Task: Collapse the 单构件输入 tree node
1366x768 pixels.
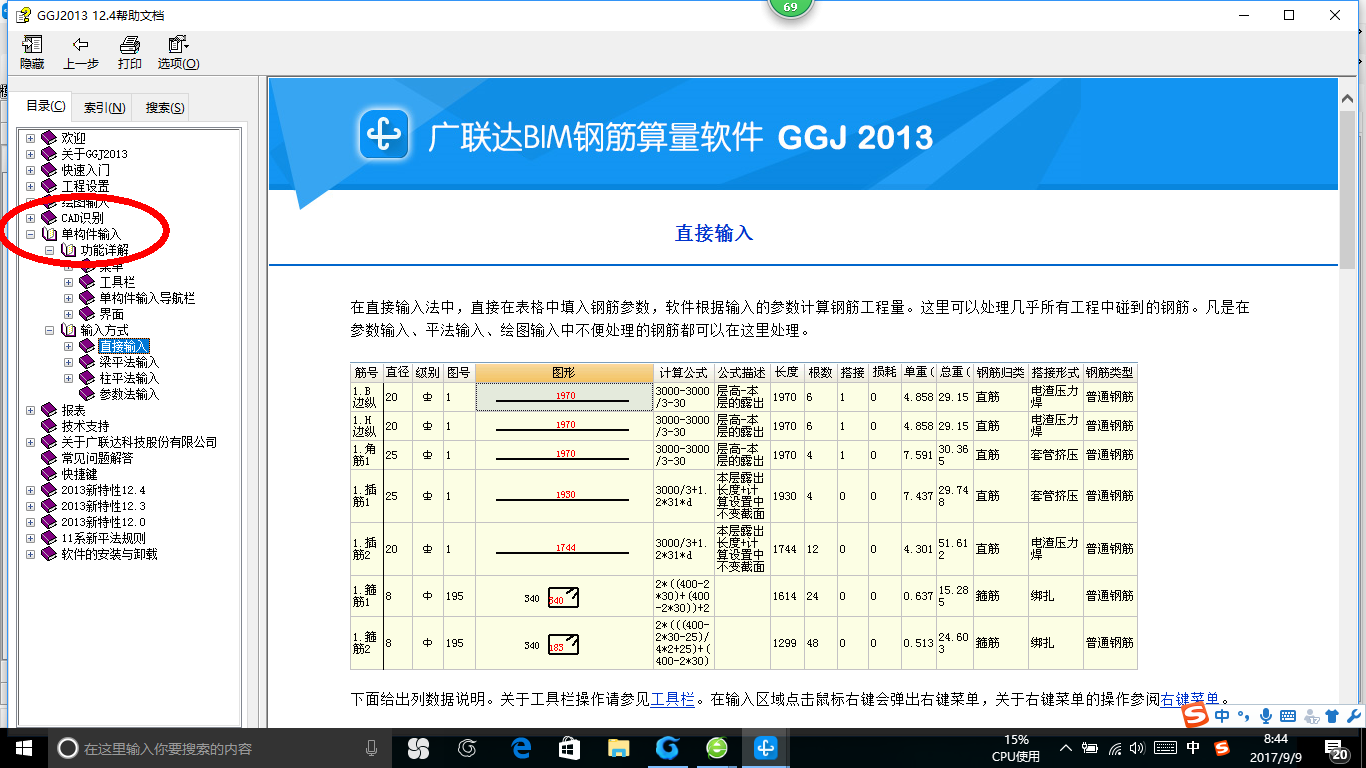Action: click(x=30, y=234)
